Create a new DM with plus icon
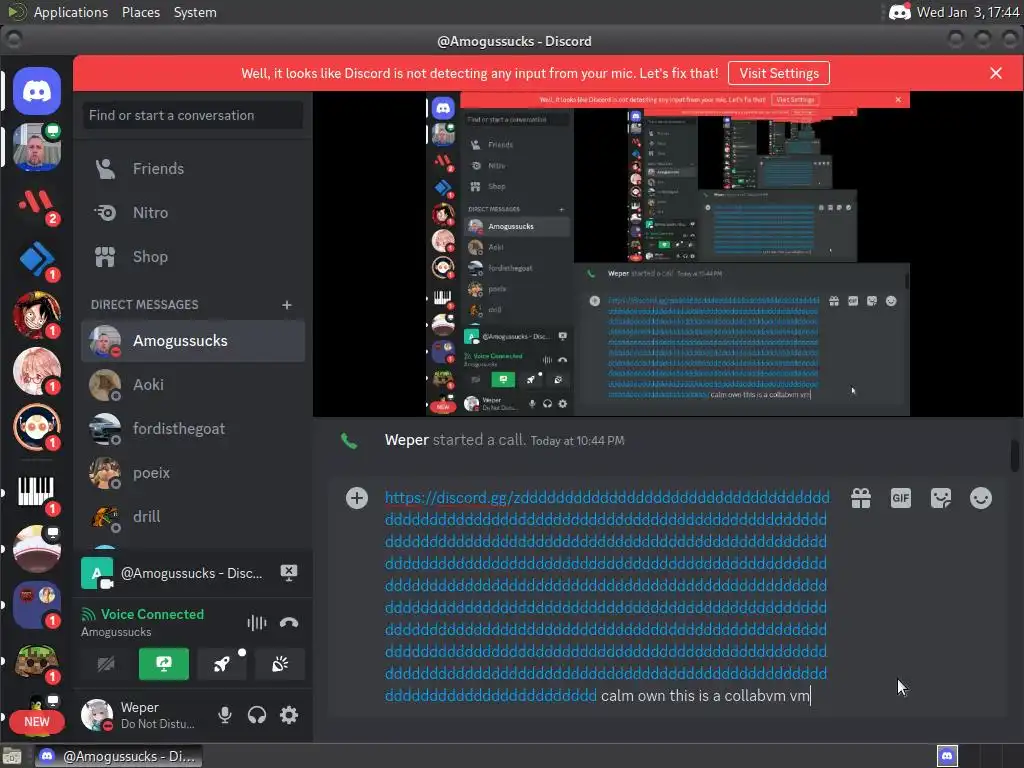Image resolution: width=1024 pixels, height=768 pixels. click(287, 305)
